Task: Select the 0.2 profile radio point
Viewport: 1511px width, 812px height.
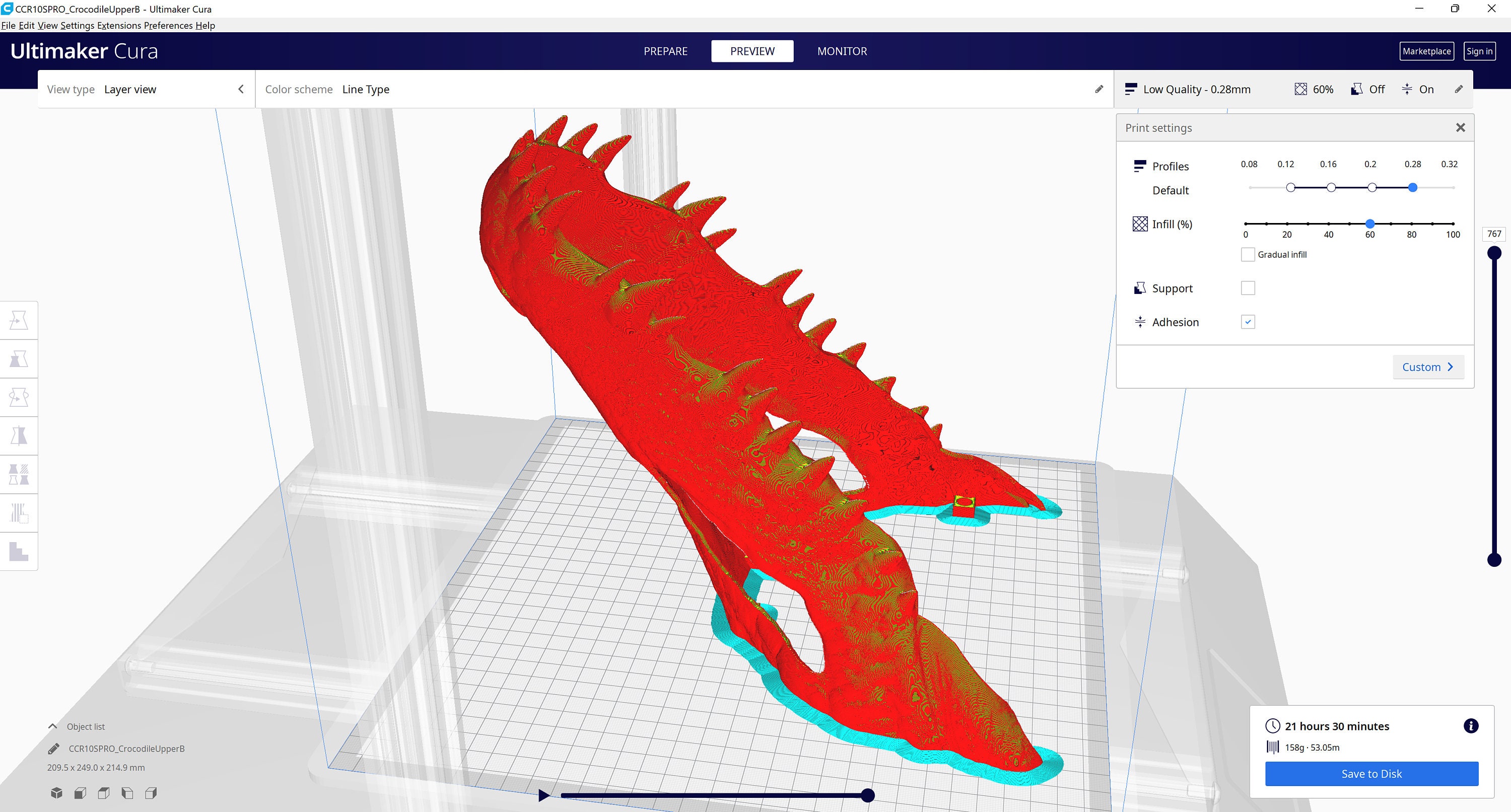Action: 1372,188
